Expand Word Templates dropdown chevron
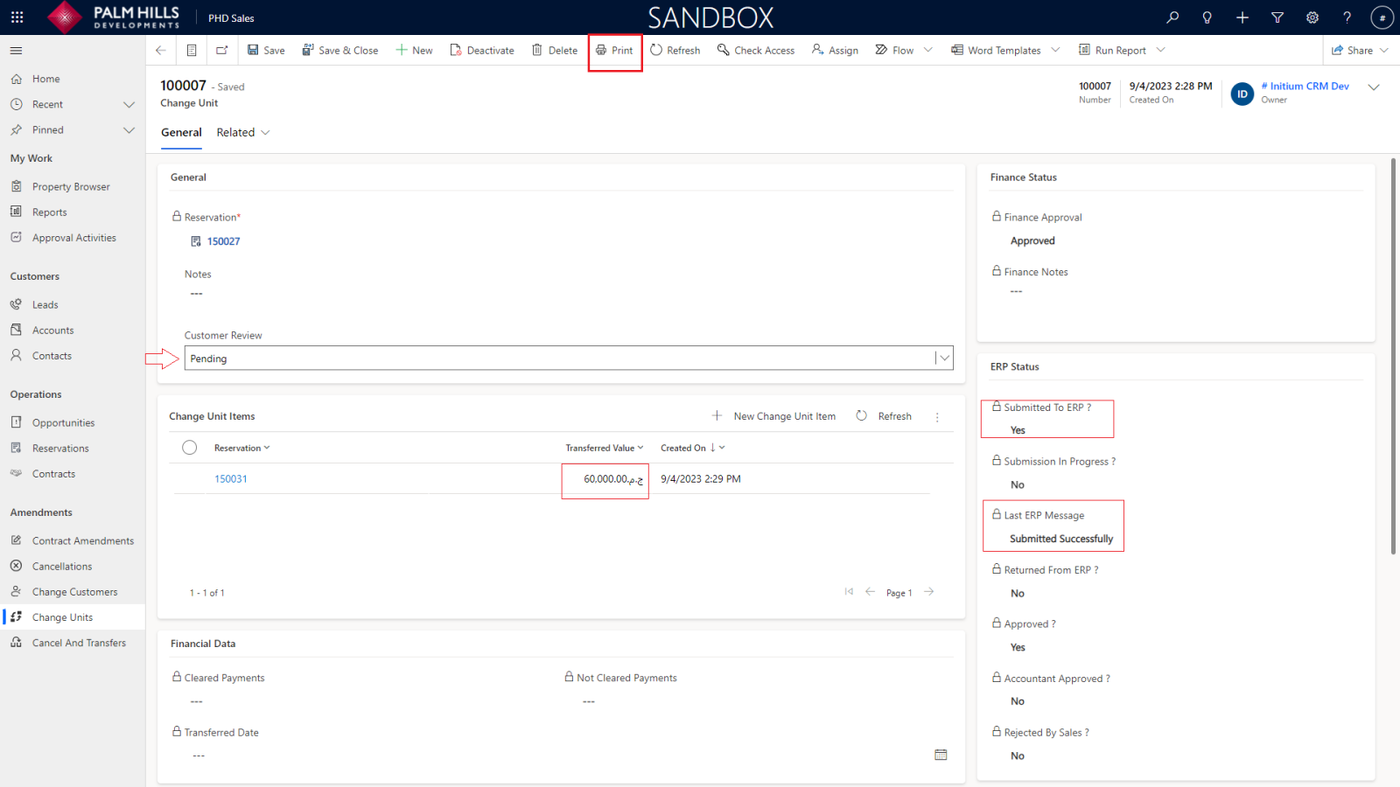The width and height of the screenshot is (1400, 787). pyautogui.click(x=1056, y=50)
